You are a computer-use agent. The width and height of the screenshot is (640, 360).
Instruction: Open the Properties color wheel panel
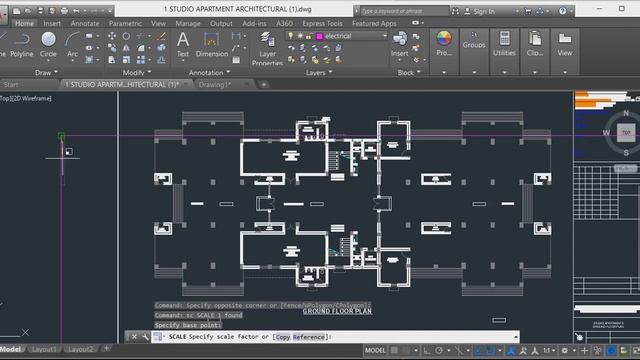[x=444, y=44]
